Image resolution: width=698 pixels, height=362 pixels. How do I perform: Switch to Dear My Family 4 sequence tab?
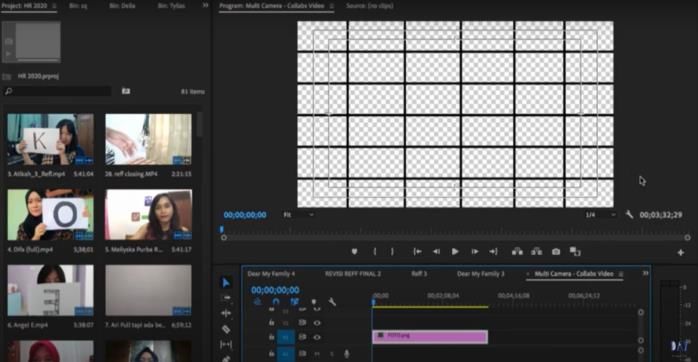tap(271, 274)
